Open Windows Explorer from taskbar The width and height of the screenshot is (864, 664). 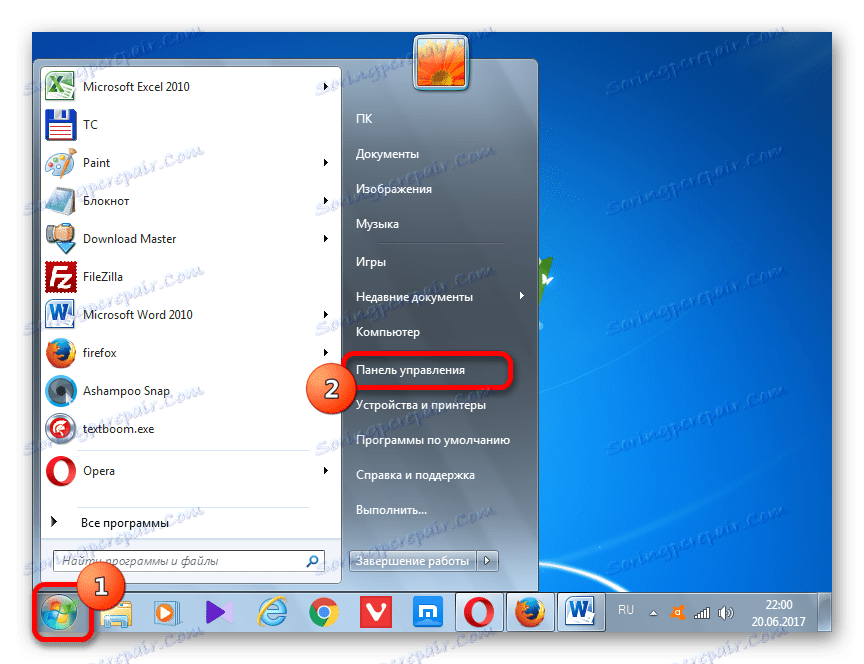[x=117, y=613]
